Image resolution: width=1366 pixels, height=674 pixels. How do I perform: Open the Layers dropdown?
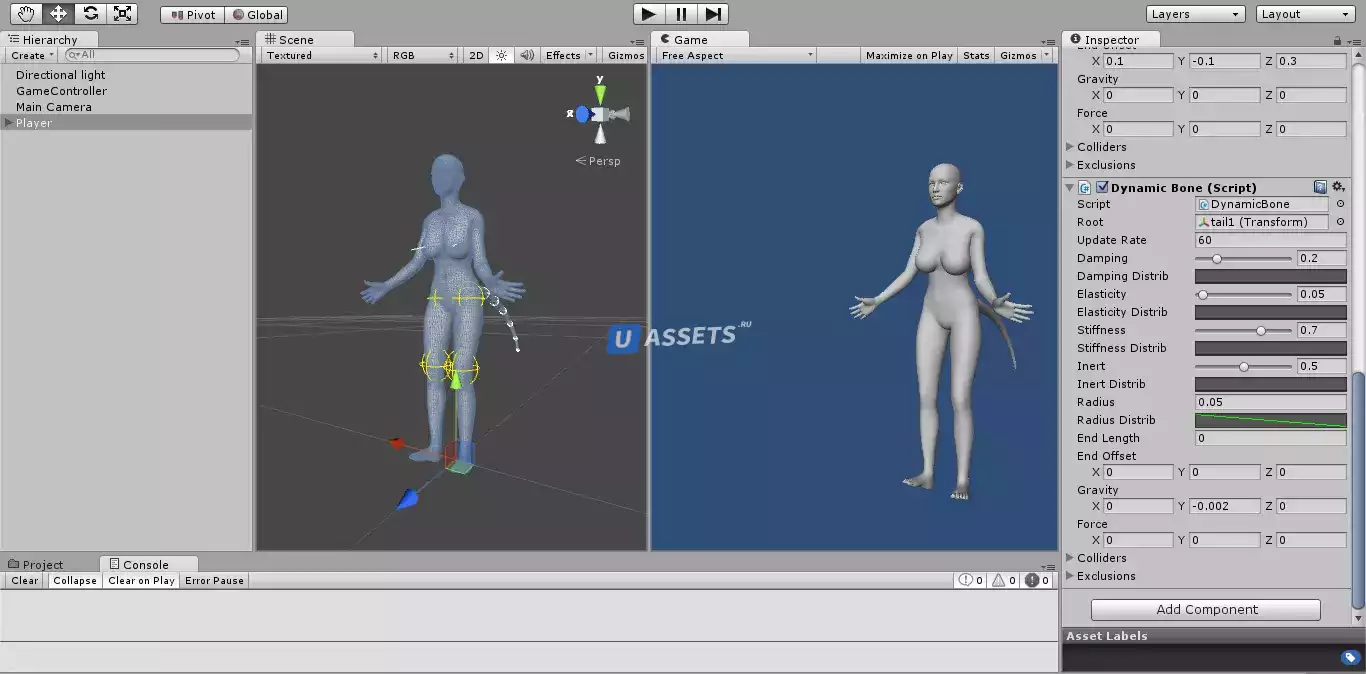point(1195,14)
